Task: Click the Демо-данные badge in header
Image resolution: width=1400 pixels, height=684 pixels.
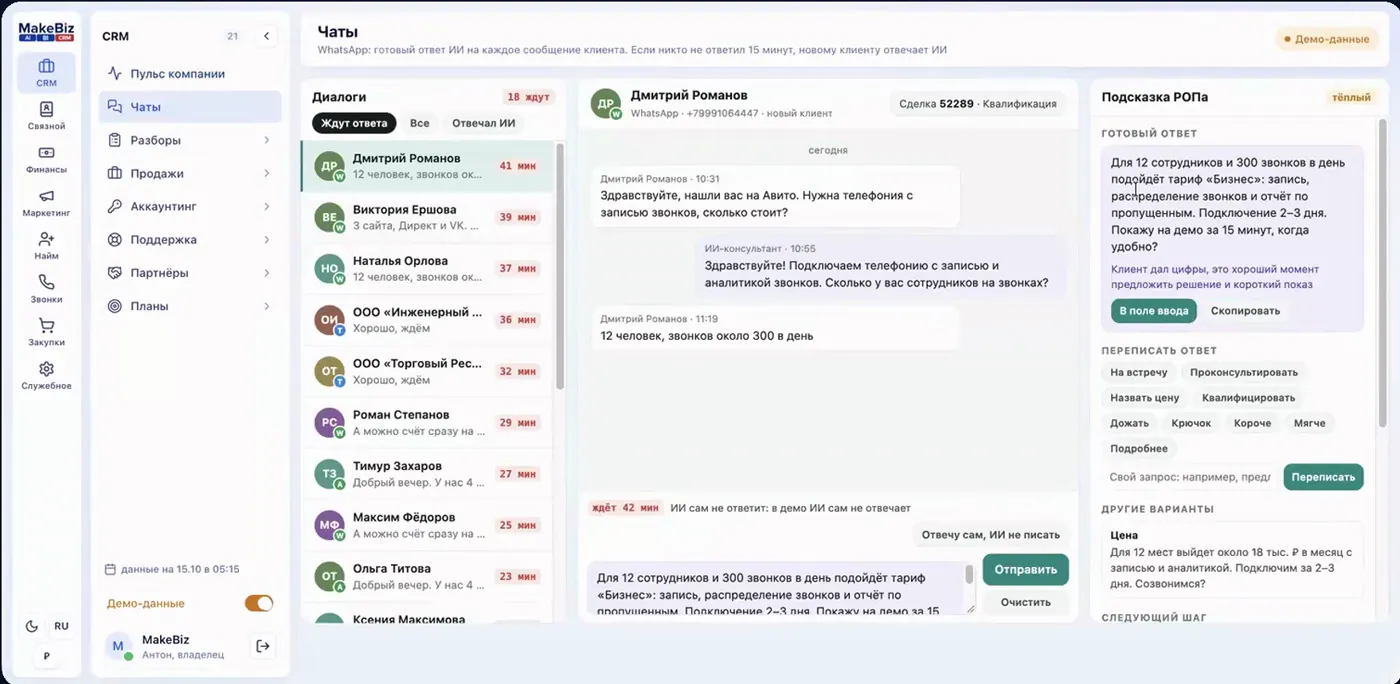Action: click(x=1327, y=40)
